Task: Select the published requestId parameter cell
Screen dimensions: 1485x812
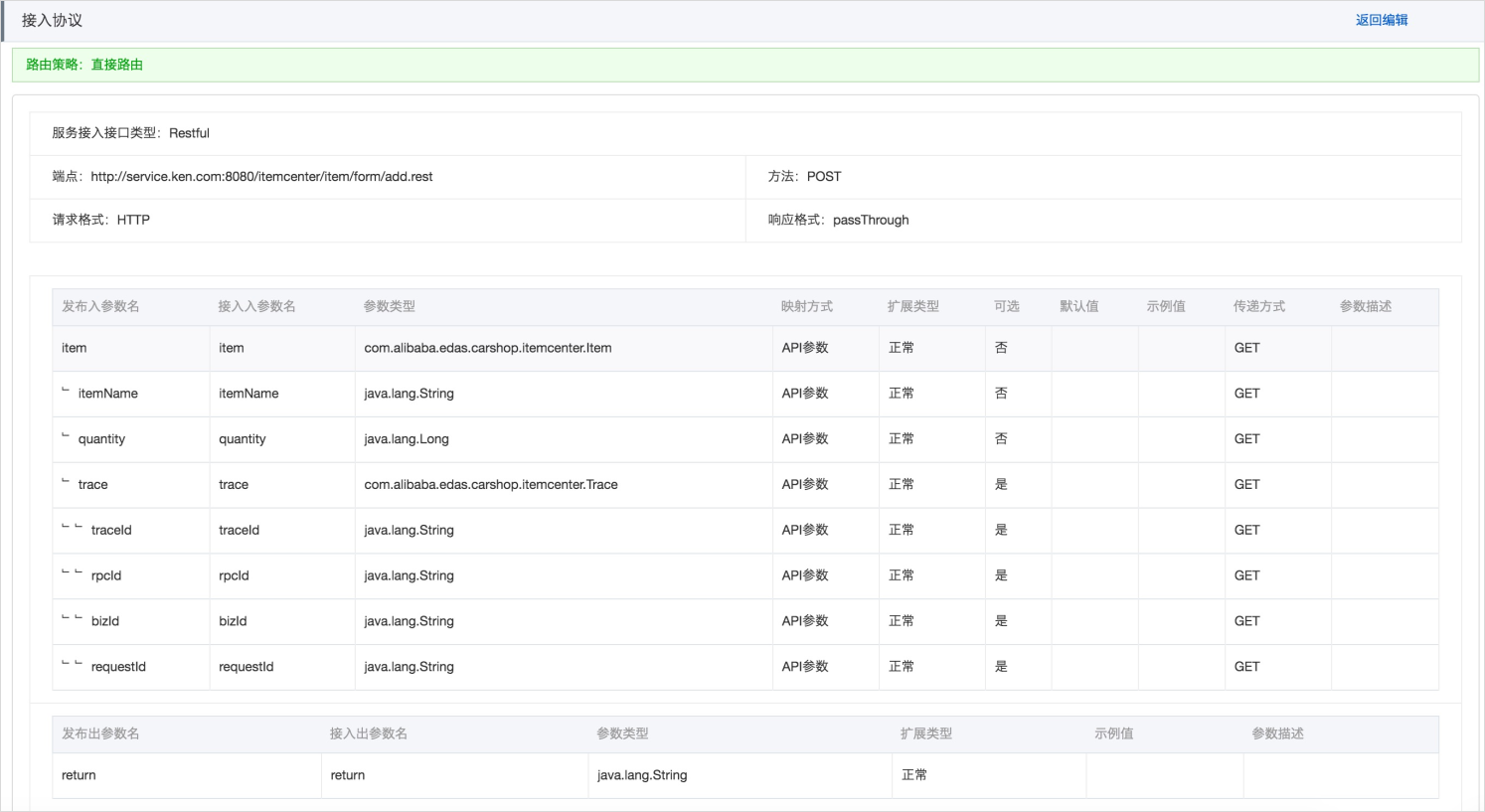Action: click(x=131, y=667)
